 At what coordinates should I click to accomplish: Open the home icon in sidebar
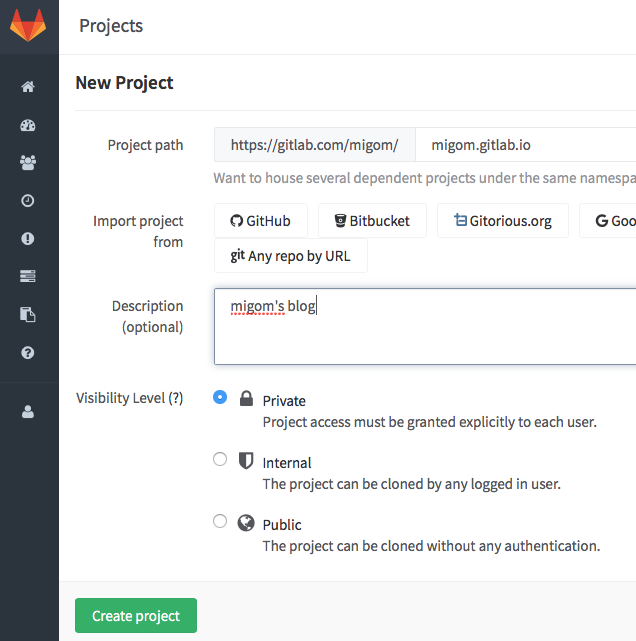coord(28,87)
